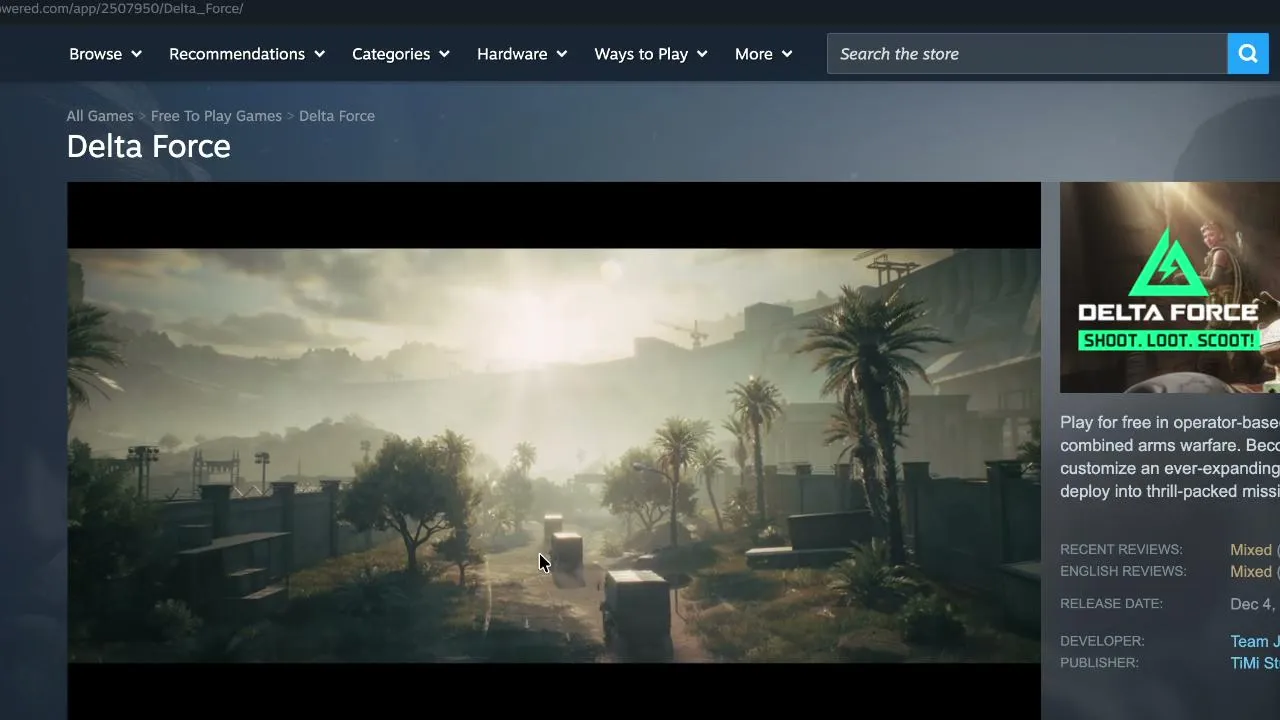Click the blue search magnifier button

pos(1248,54)
